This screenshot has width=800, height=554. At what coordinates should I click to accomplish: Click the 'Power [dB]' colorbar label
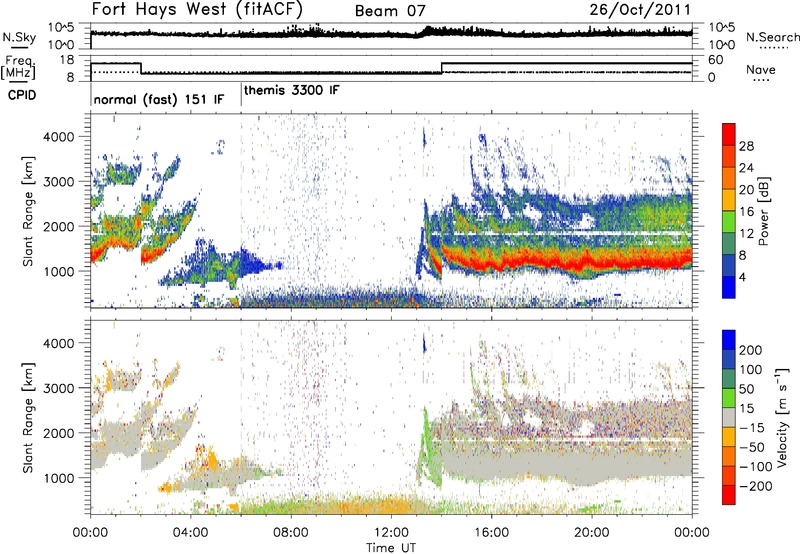point(763,211)
